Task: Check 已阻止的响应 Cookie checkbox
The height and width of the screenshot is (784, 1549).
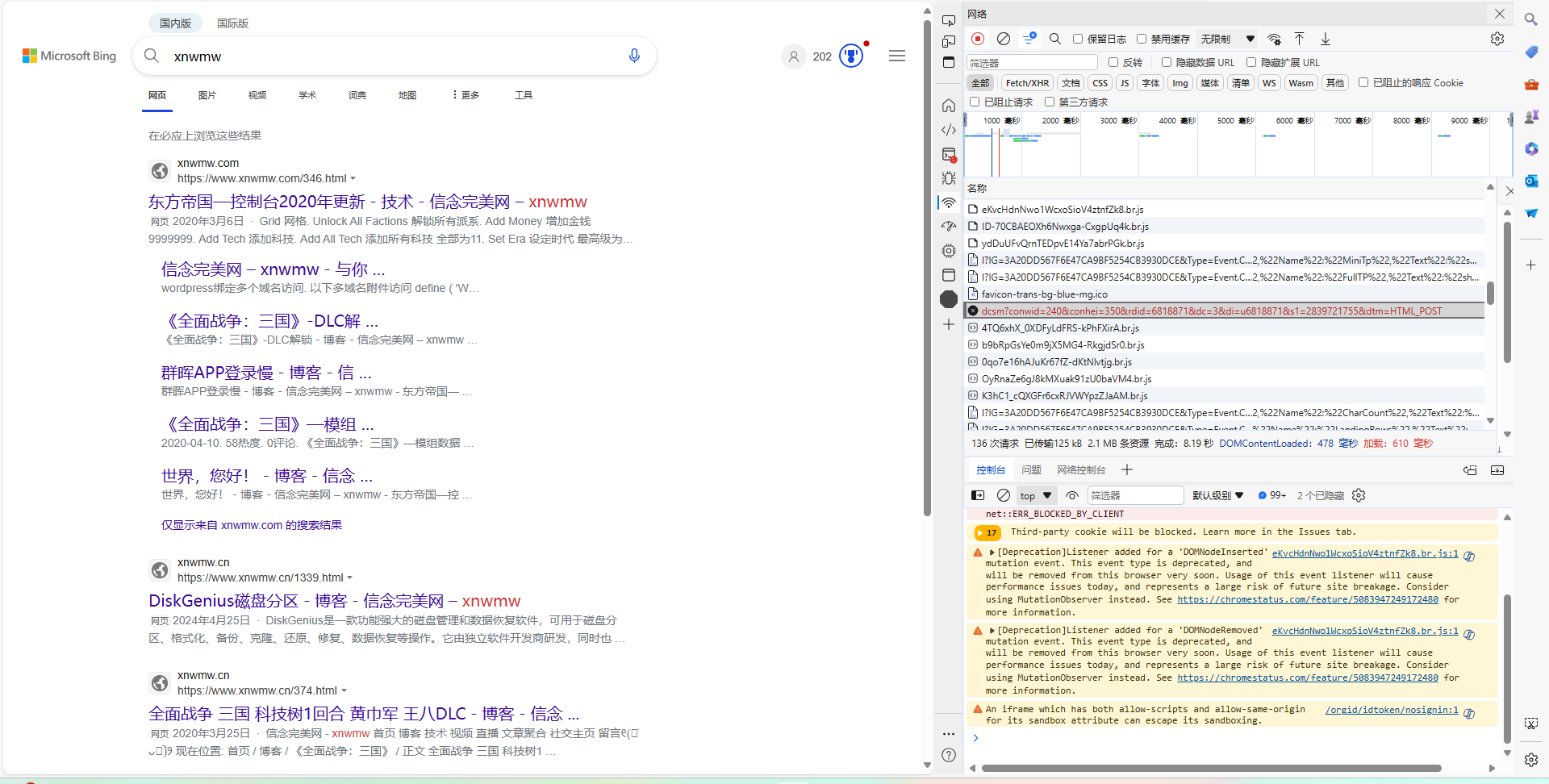Action: 1363,82
